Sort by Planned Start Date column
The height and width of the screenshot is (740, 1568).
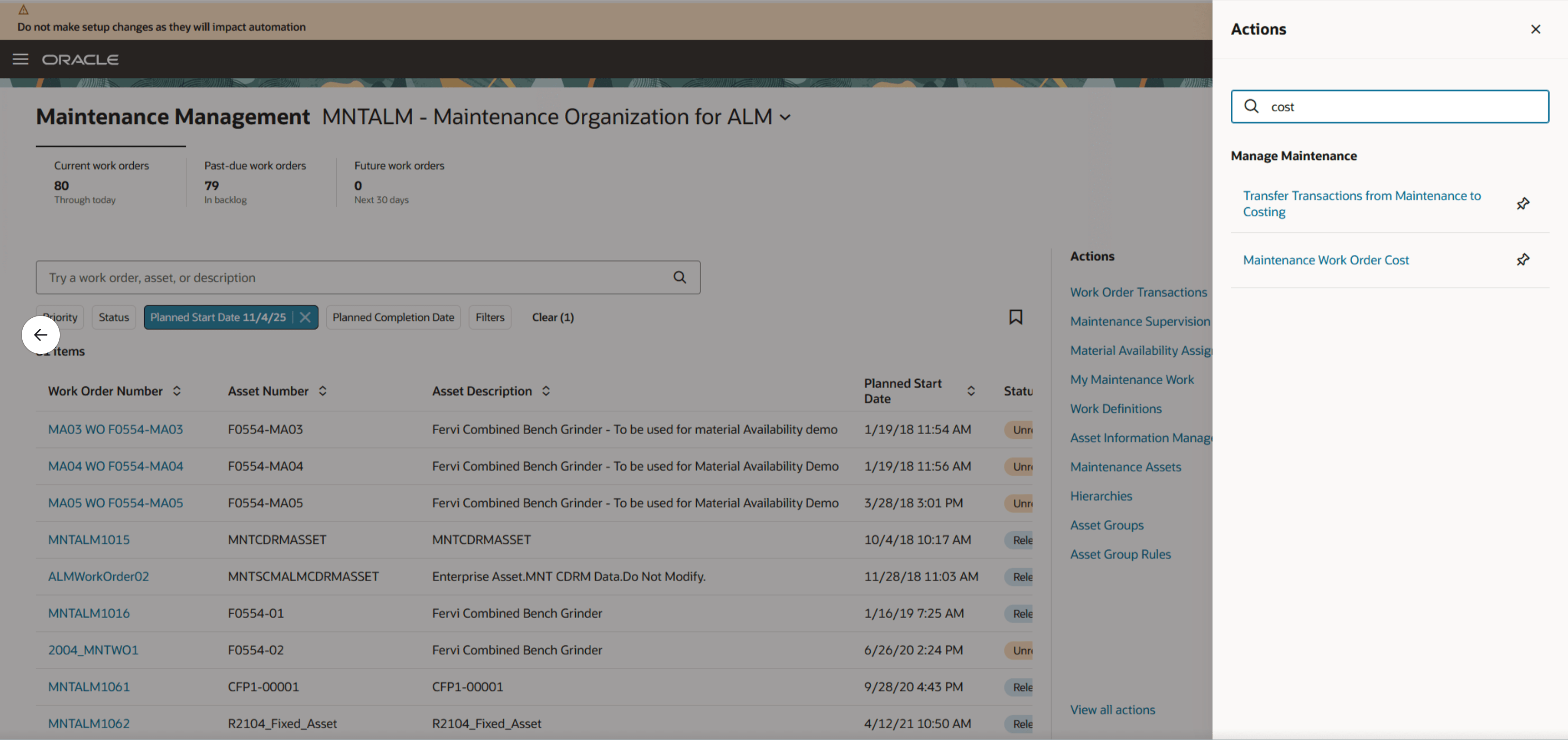coord(971,391)
